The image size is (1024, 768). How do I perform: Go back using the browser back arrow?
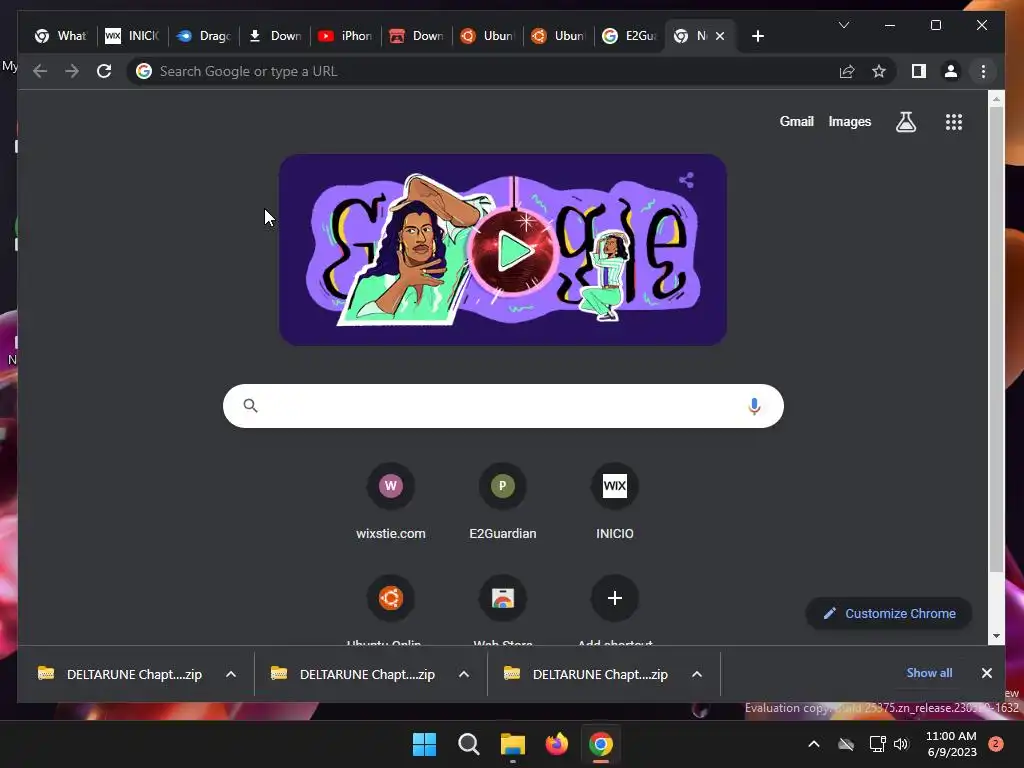tap(40, 71)
